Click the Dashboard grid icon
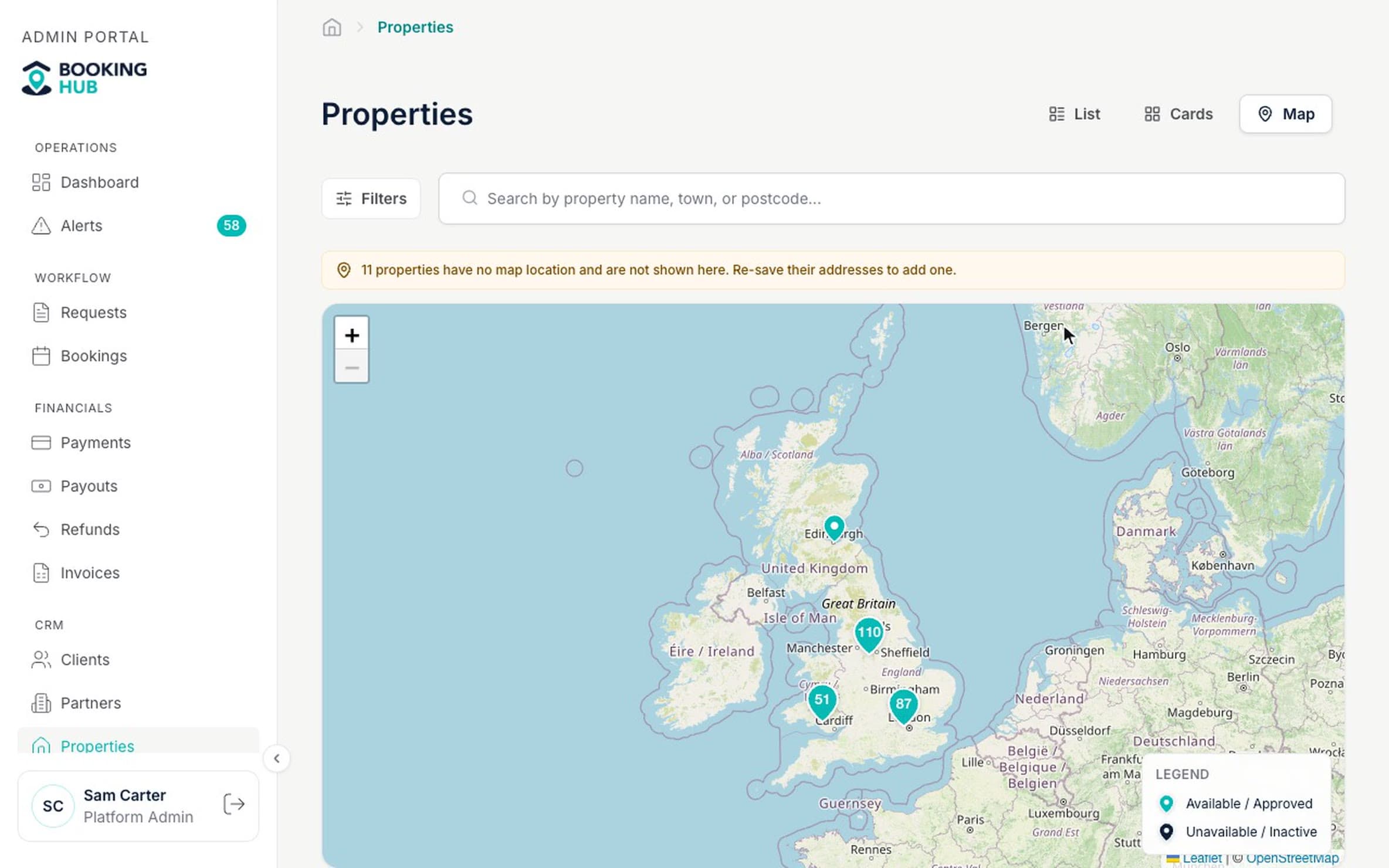1389x868 pixels. pyautogui.click(x=41, y=182)
